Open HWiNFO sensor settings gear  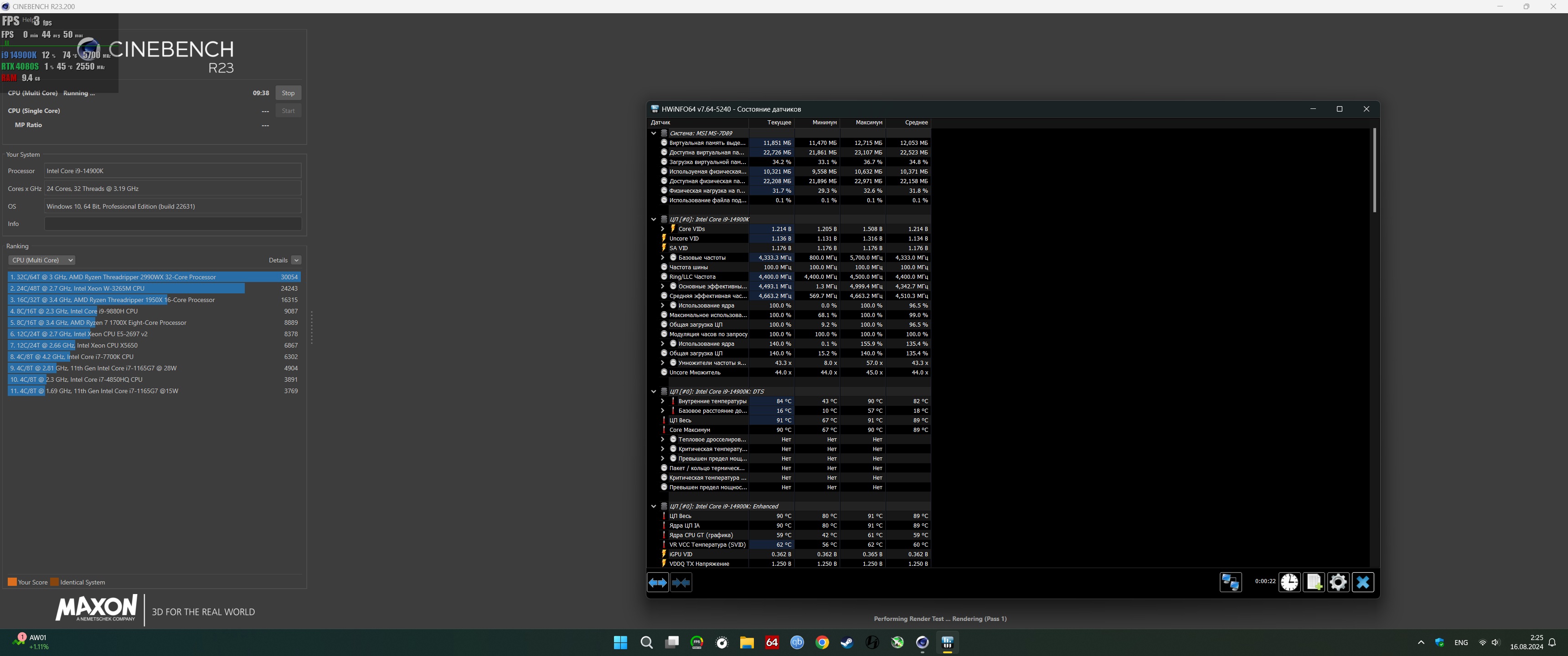[1338, 582]
